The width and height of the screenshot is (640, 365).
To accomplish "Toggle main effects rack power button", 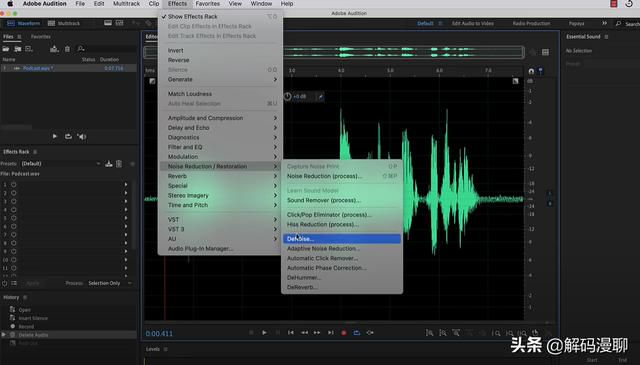I will click(x=4, y=283).
